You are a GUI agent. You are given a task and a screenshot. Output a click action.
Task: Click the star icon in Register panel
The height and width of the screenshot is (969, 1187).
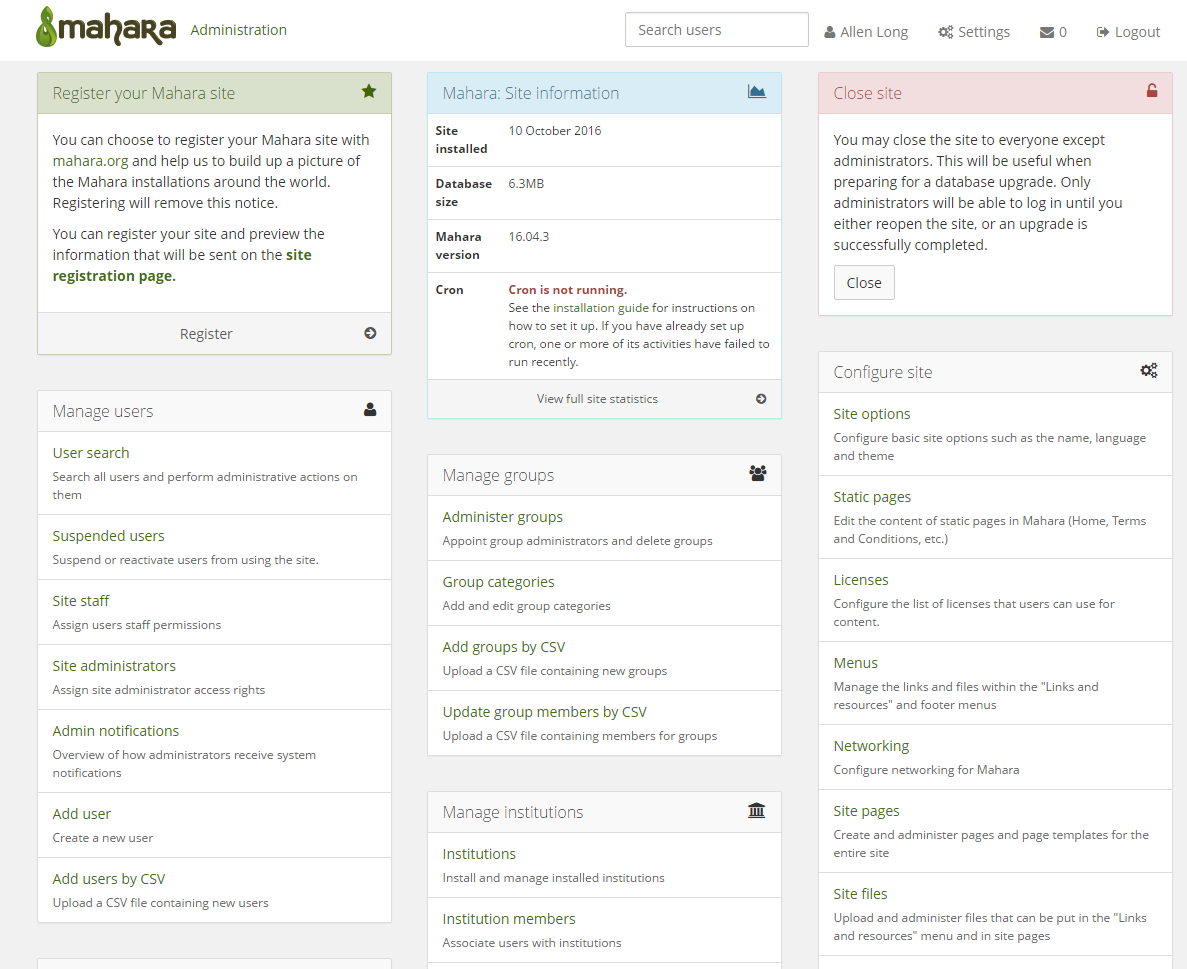pos(369,92)
